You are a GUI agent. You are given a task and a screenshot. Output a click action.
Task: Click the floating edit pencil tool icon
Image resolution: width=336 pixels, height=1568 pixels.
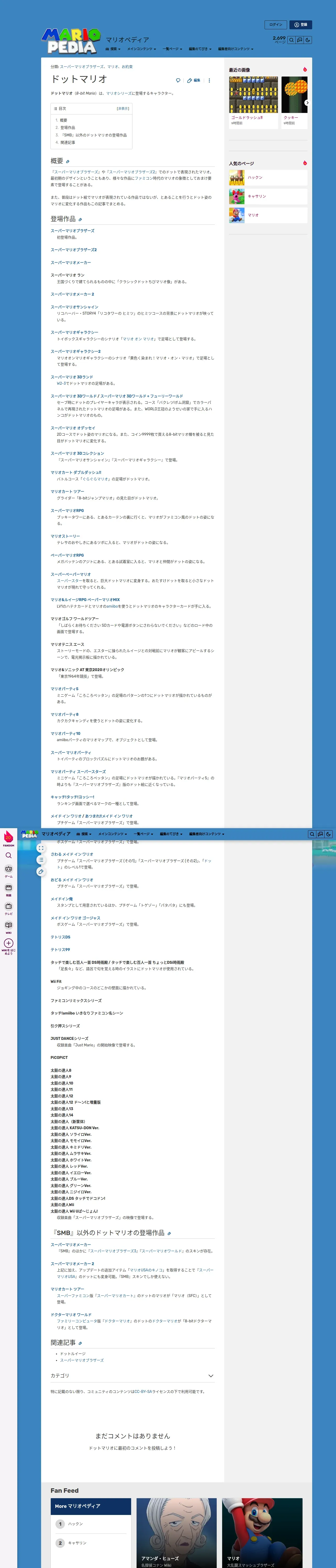point(41,872)
